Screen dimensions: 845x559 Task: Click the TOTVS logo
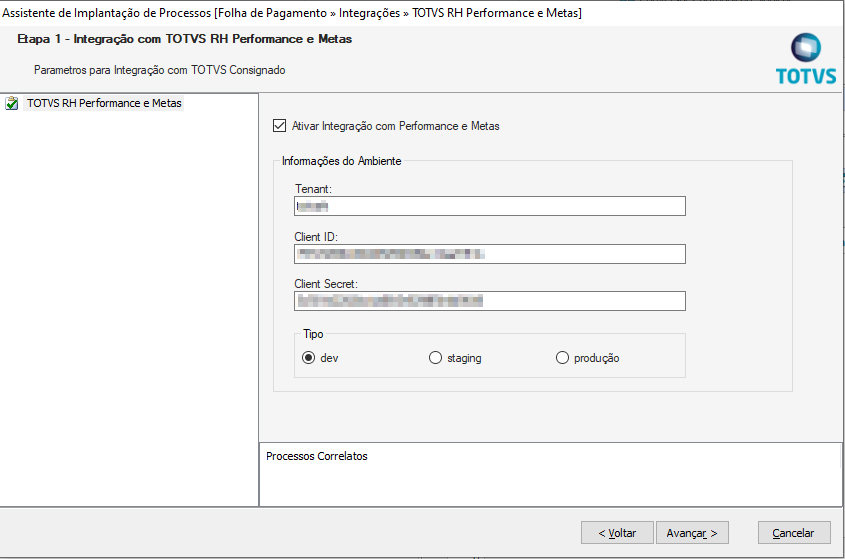pyautogui.click(x=806, y=59)
